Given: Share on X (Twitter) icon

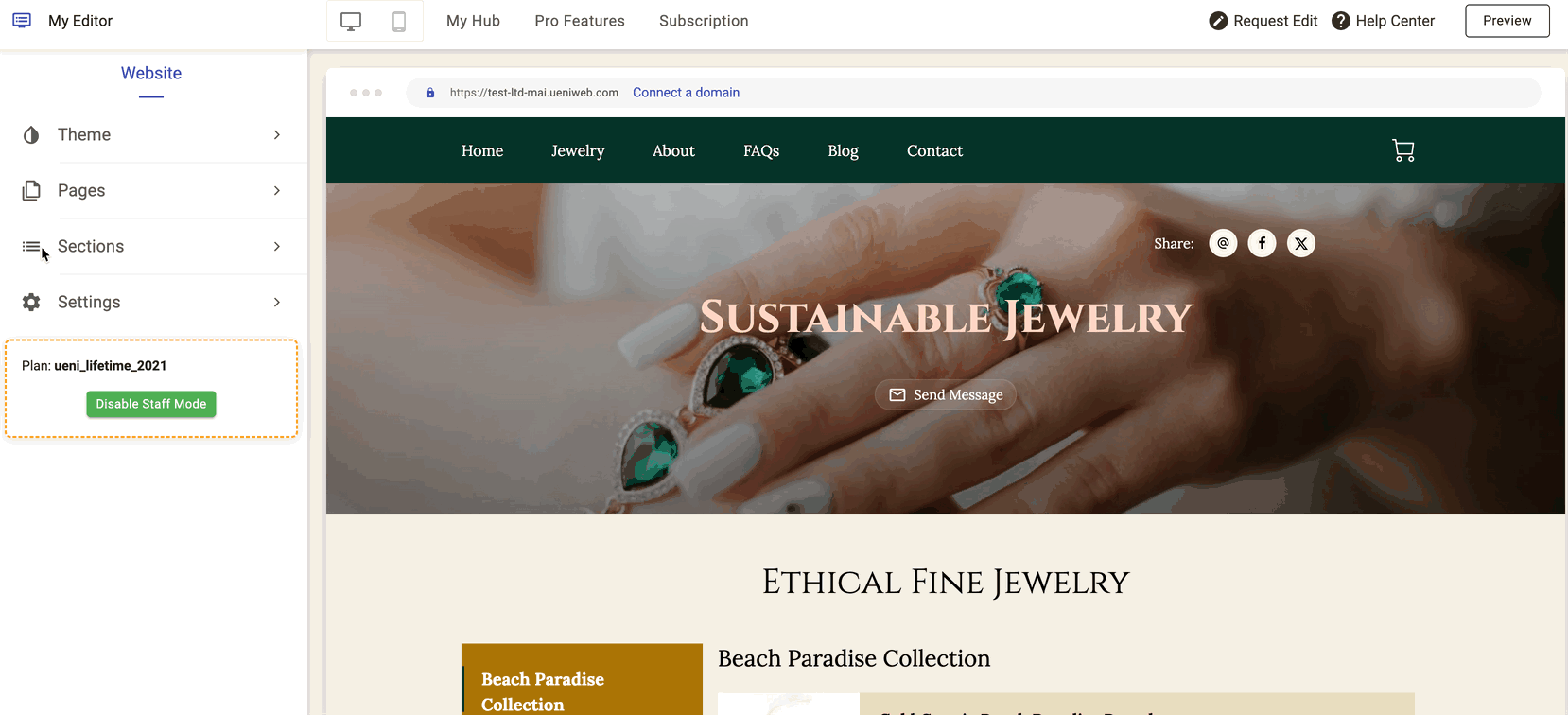Looking at the screenshot, I should (x=1301, y=243).
